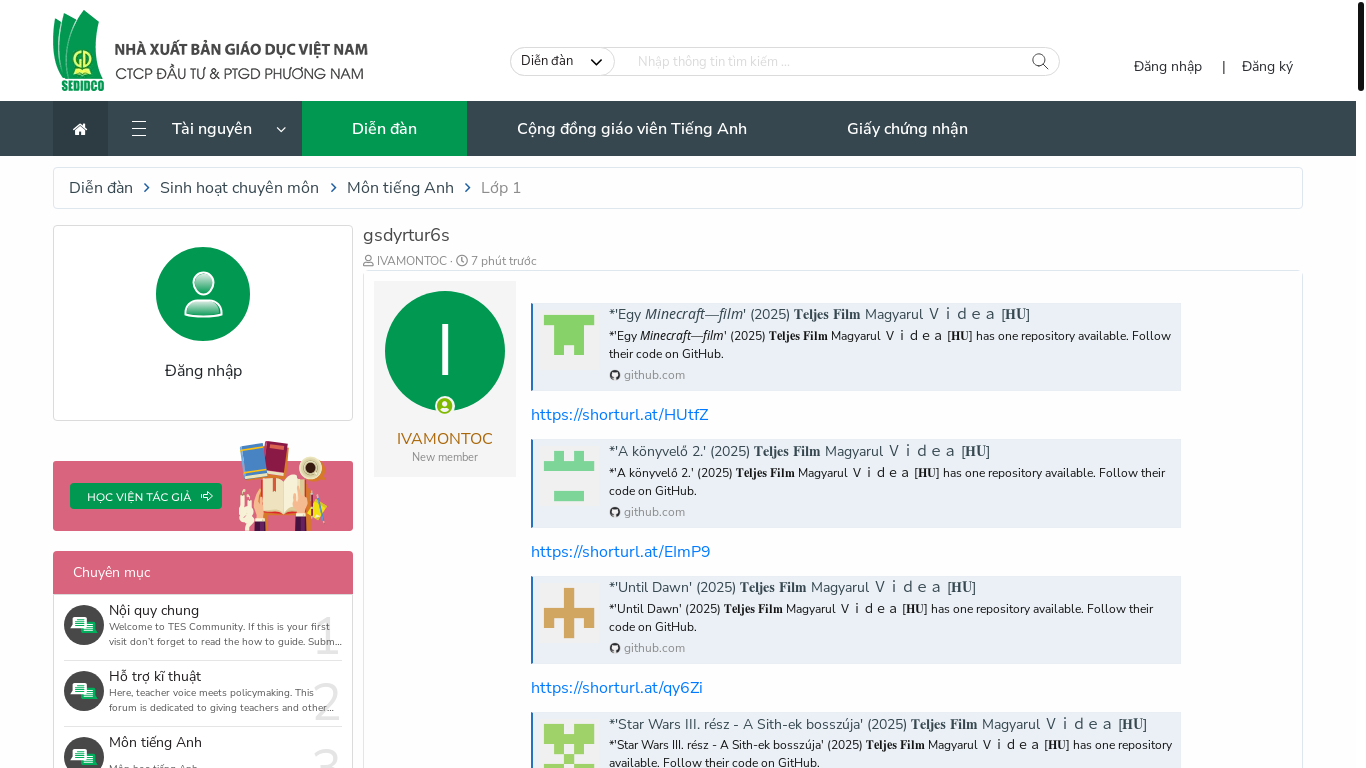Open the Giấy chứng nhận tab

tap(907, 129)
